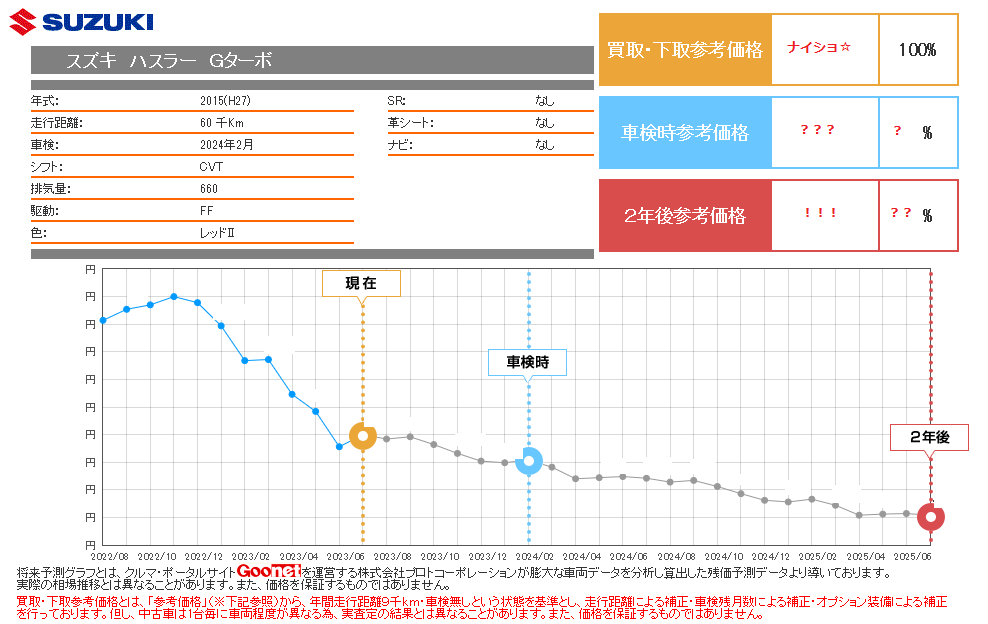Viewport: 988px width, 624px height.
Task: Click the x-axis label 2024/08
Action: (676, 557)
